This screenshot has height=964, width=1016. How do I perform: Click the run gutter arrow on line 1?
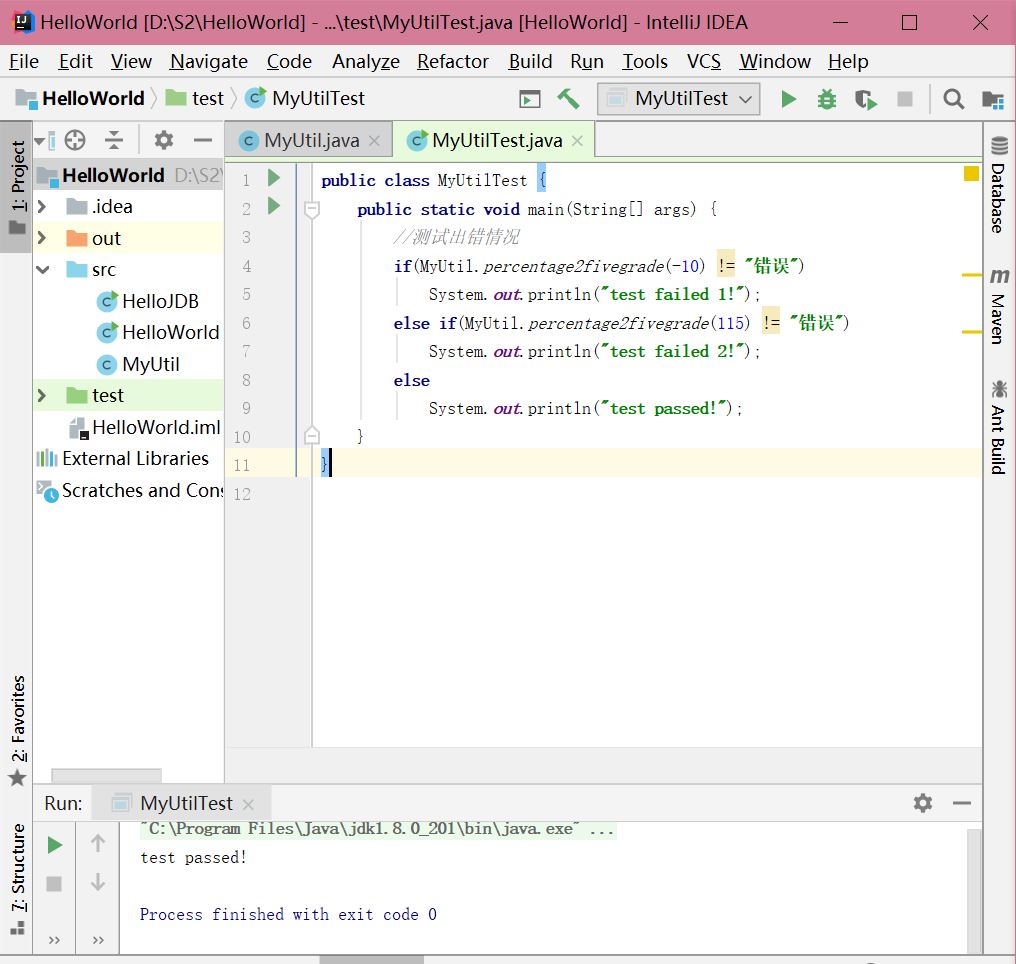point(274,178)
